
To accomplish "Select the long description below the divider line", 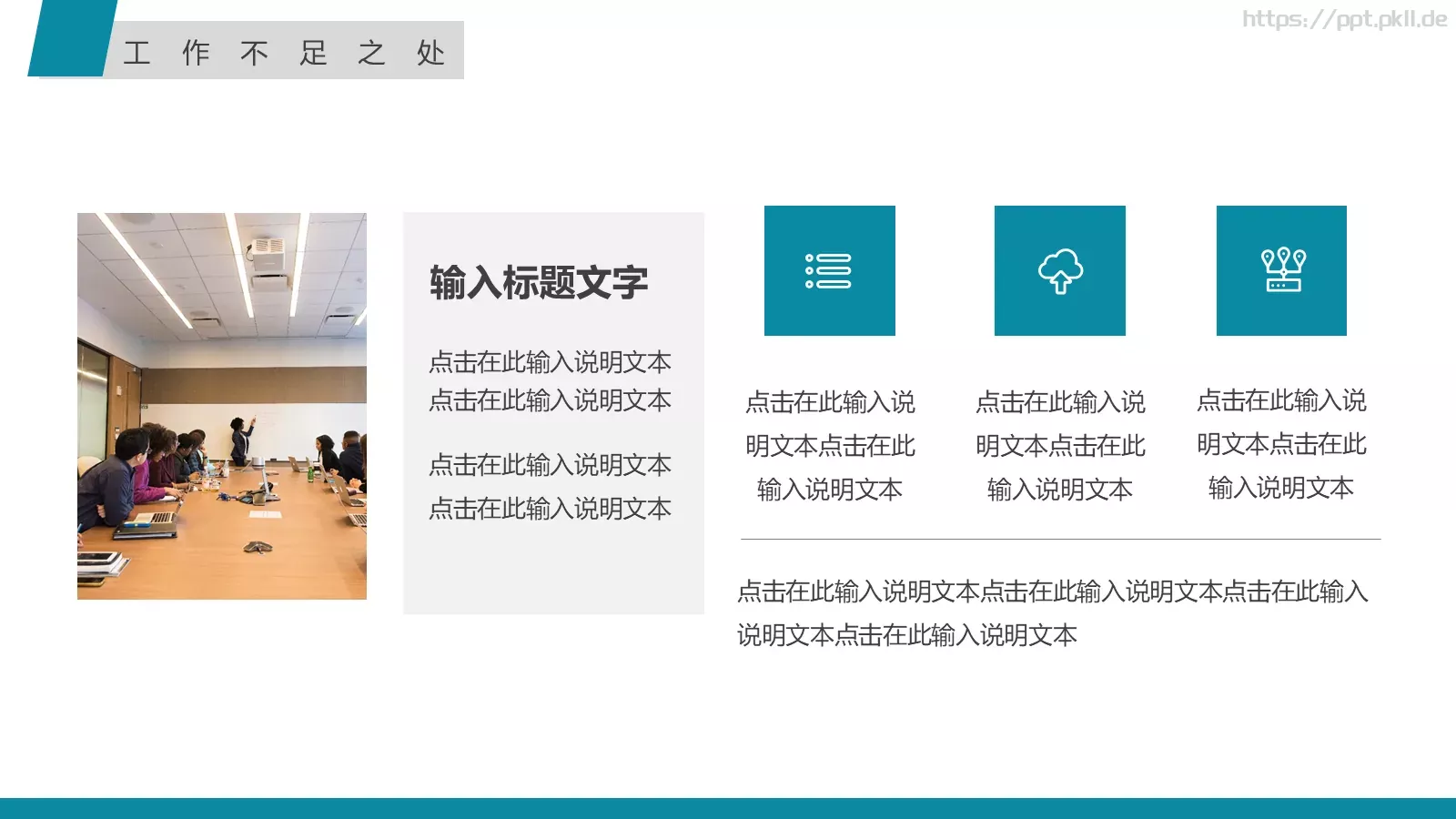I will pos(1053,613).
